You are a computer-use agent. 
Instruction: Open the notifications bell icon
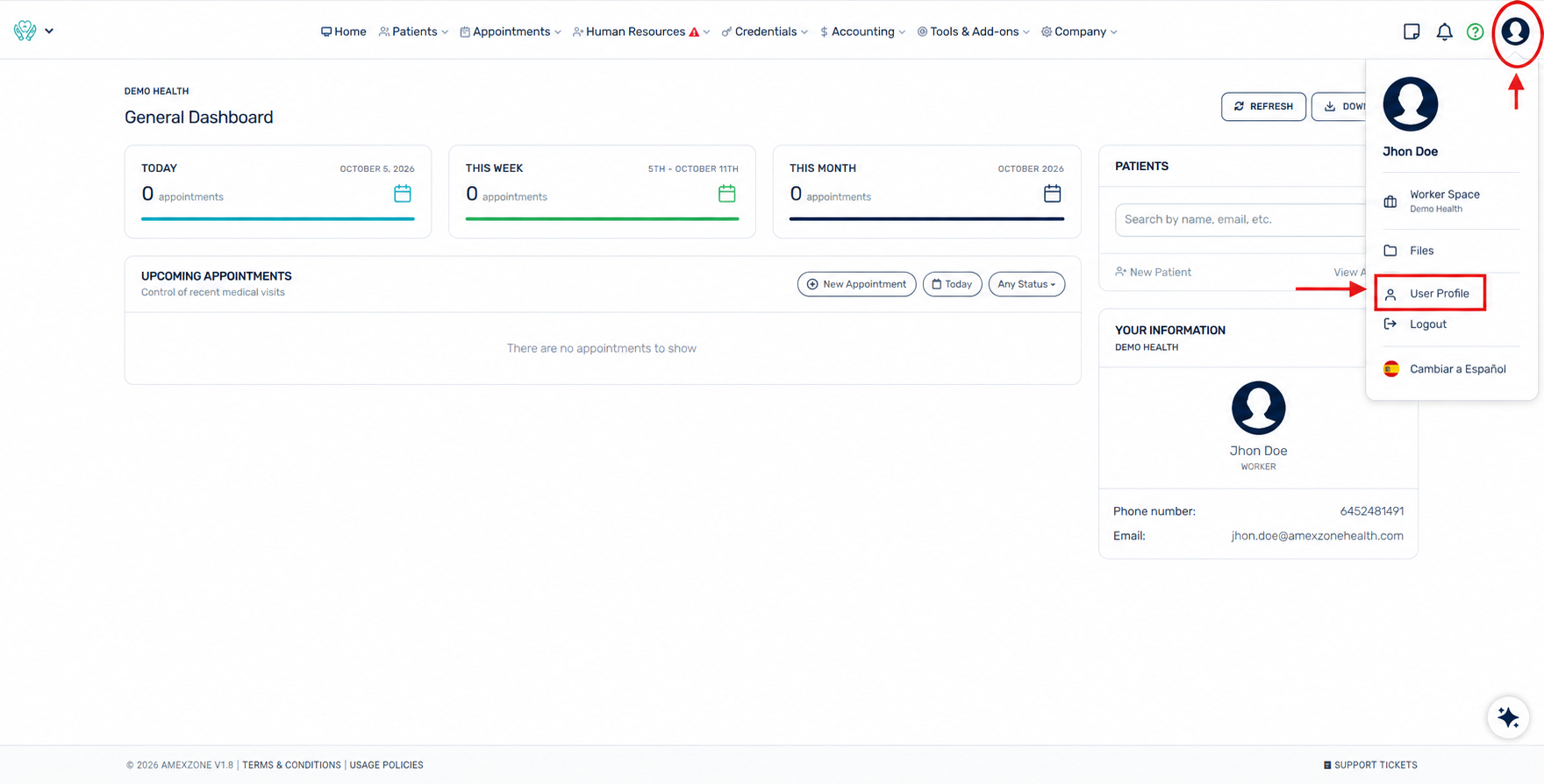point(1444,32)
